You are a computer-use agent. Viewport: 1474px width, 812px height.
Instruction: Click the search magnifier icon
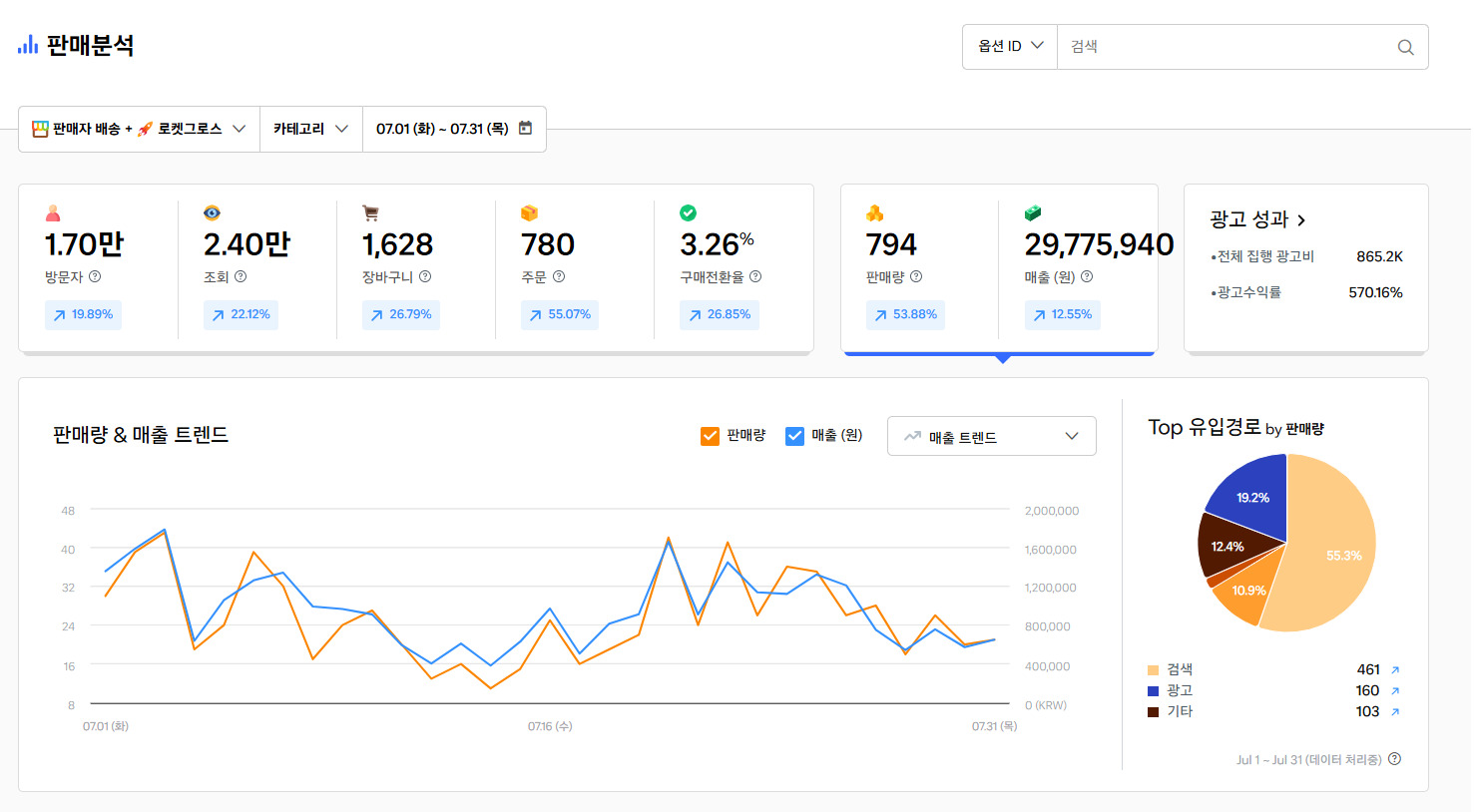tap(1405, 47)
